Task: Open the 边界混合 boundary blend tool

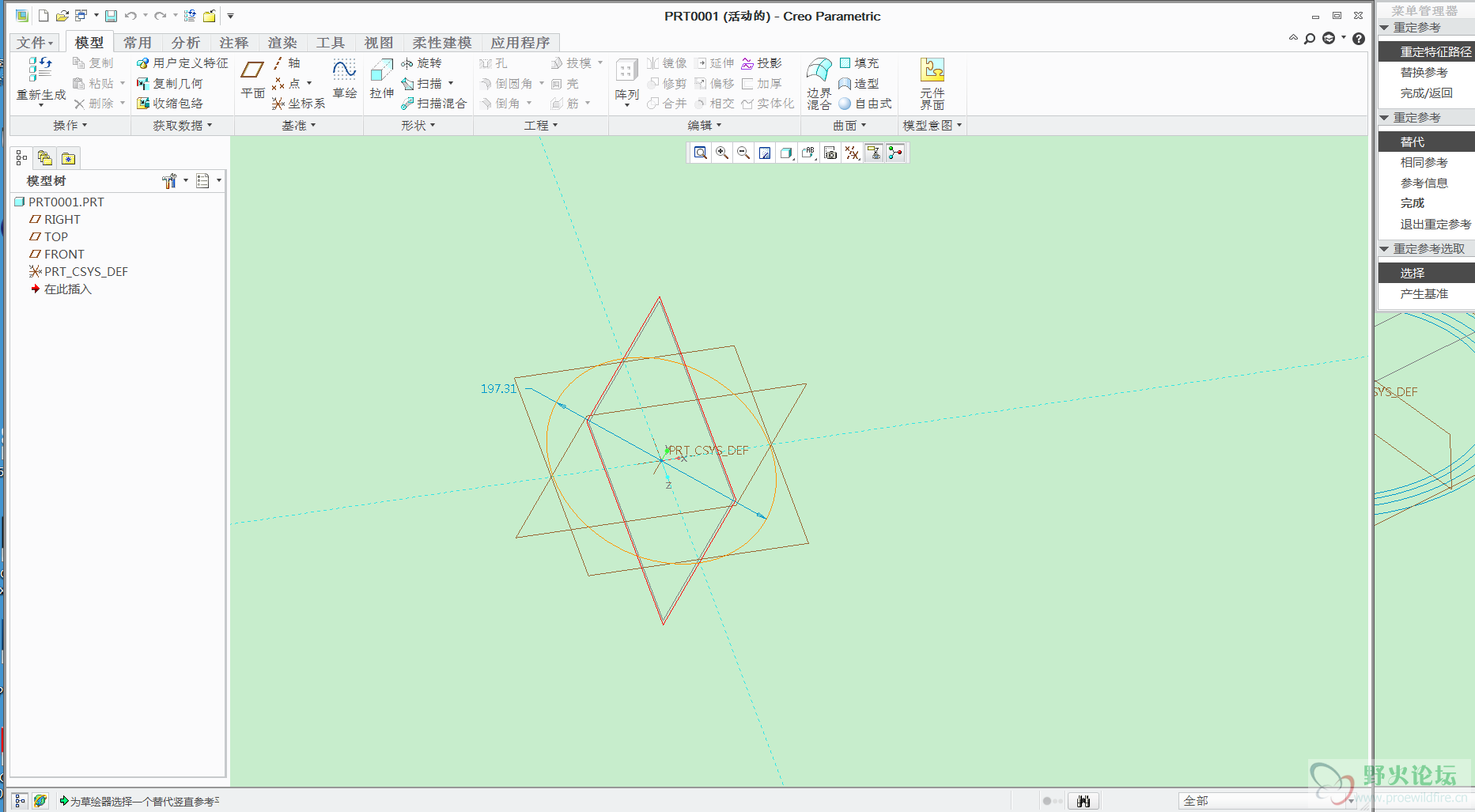Action: [819, 84]
